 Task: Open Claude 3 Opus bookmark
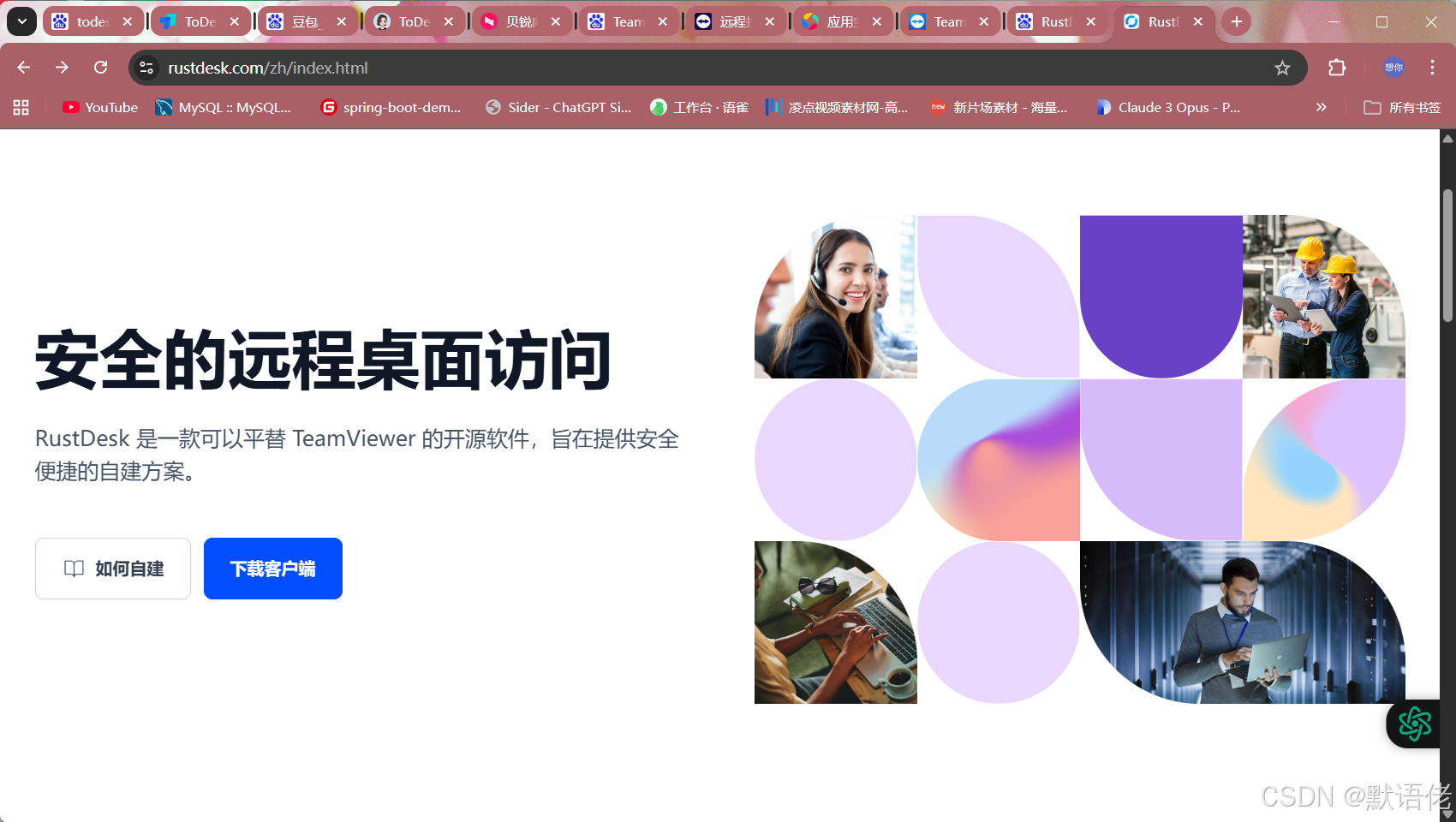click(x=1168, y=107)
